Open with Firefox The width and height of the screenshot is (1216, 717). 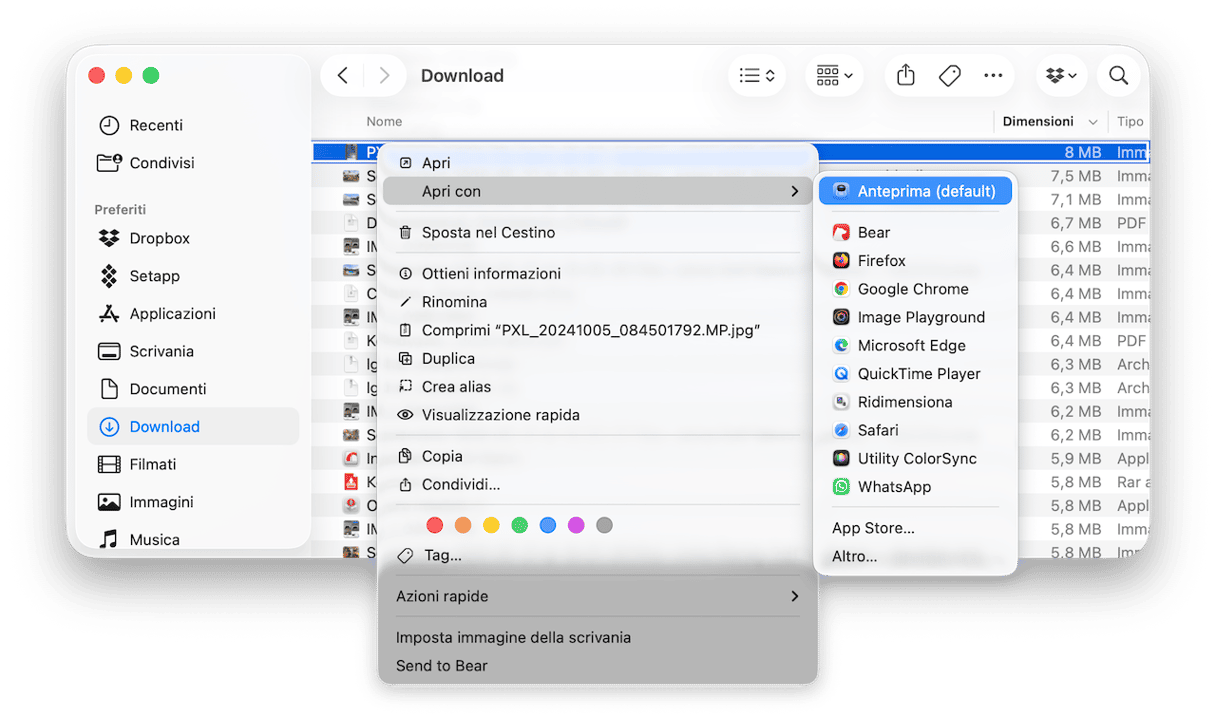[x=915, y=261]
